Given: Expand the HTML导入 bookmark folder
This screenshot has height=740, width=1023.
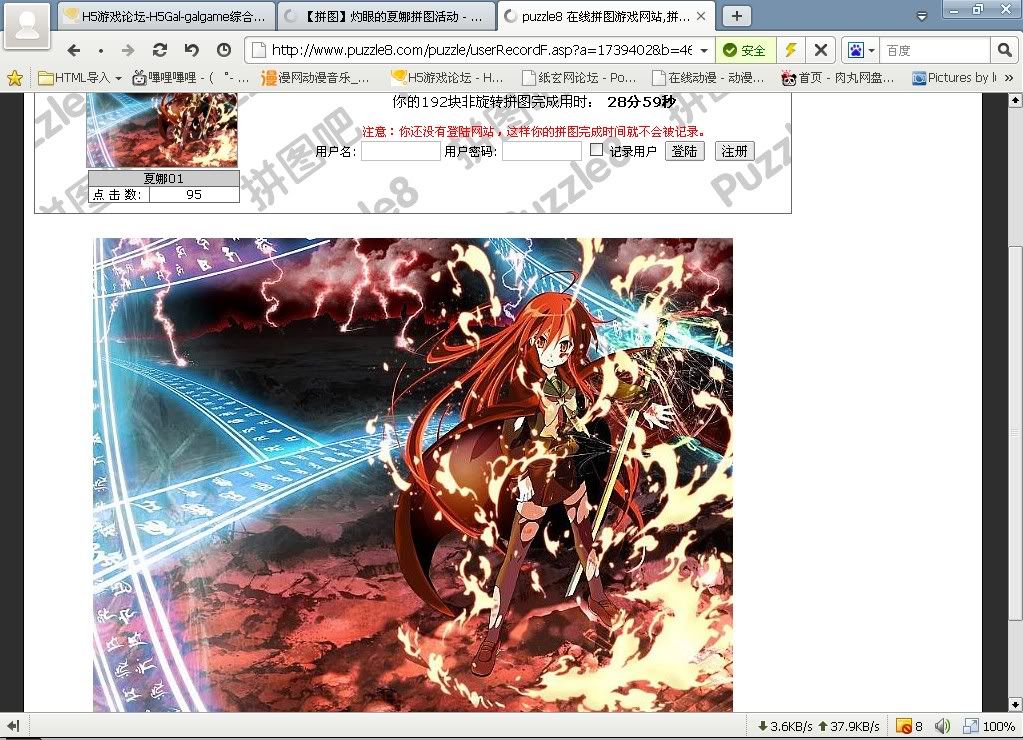Looking at the screenshot, I should point(80,78).
